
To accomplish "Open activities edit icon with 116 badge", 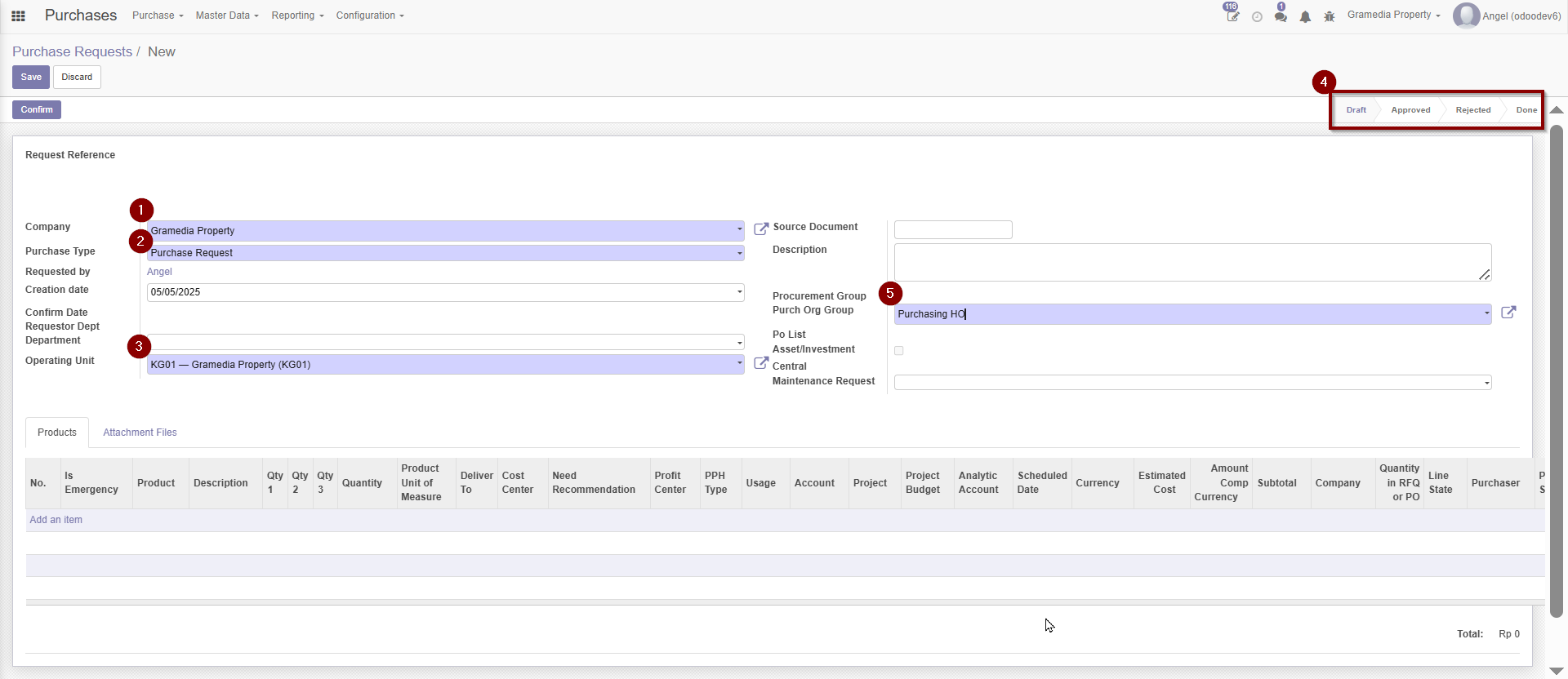I will pyautogui.click(x=1232, y=16).
